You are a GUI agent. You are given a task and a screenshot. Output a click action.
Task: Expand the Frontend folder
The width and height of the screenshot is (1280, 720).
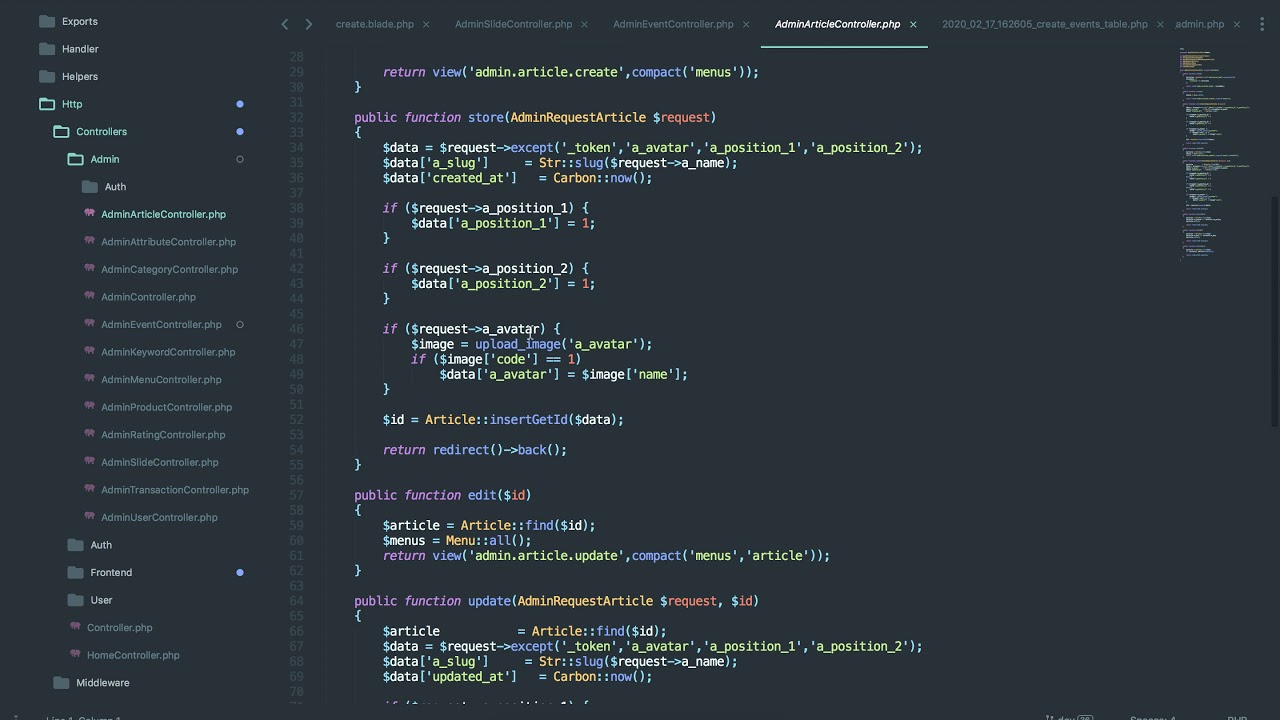click(x=76, y=573)
